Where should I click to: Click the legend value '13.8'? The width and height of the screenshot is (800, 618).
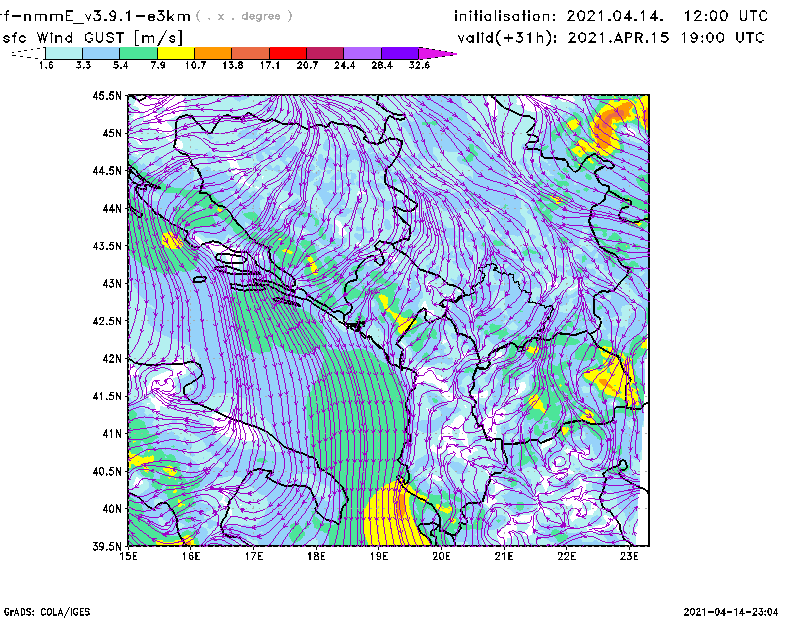click(233, 65)
